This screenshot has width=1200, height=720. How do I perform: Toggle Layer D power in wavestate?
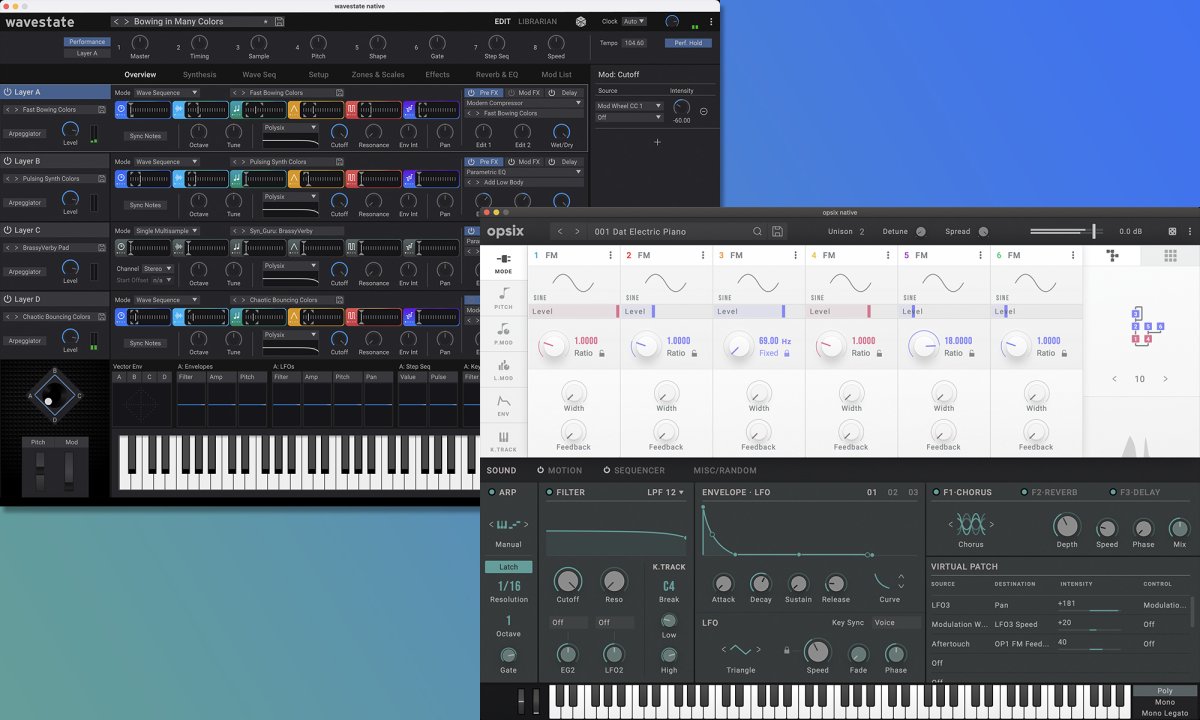click(x=8, y=299)
